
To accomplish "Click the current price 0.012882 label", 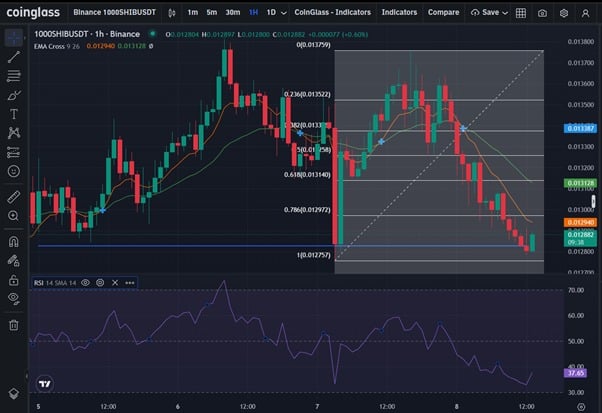I will [580, 238].
